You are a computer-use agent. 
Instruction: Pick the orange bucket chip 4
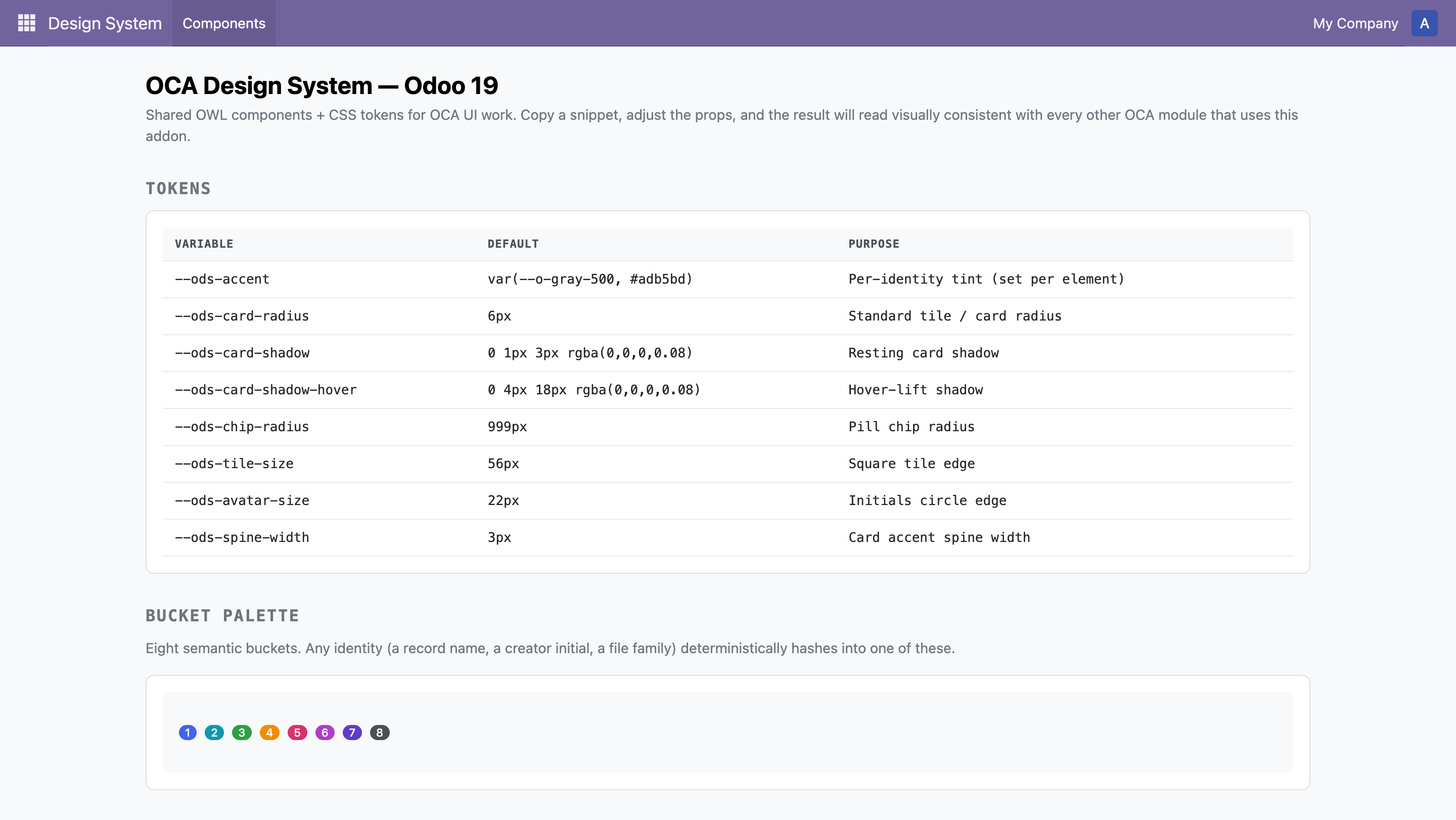pyautogui.click(x=269, y=733)
